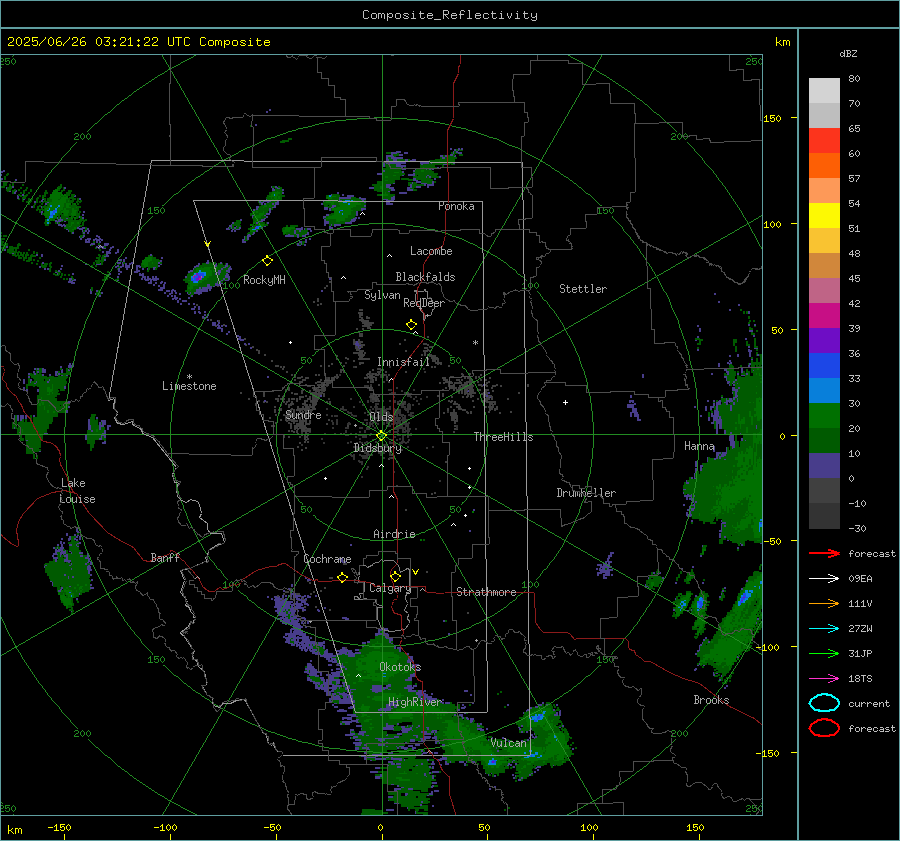
Task: Click the RedDeer city label
Action: pos(424,303)
